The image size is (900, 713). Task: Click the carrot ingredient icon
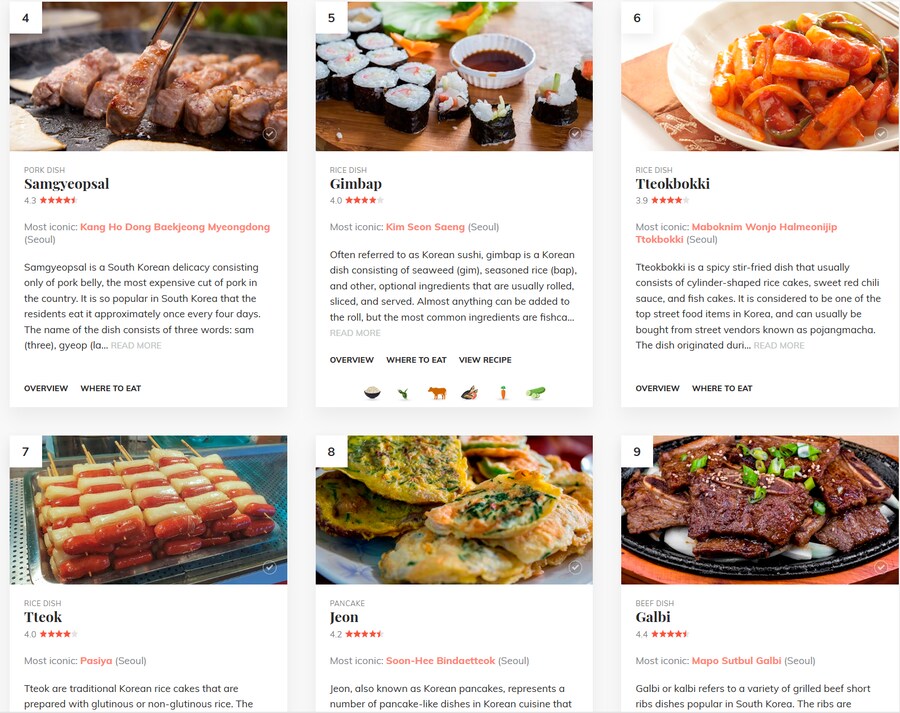503,393
